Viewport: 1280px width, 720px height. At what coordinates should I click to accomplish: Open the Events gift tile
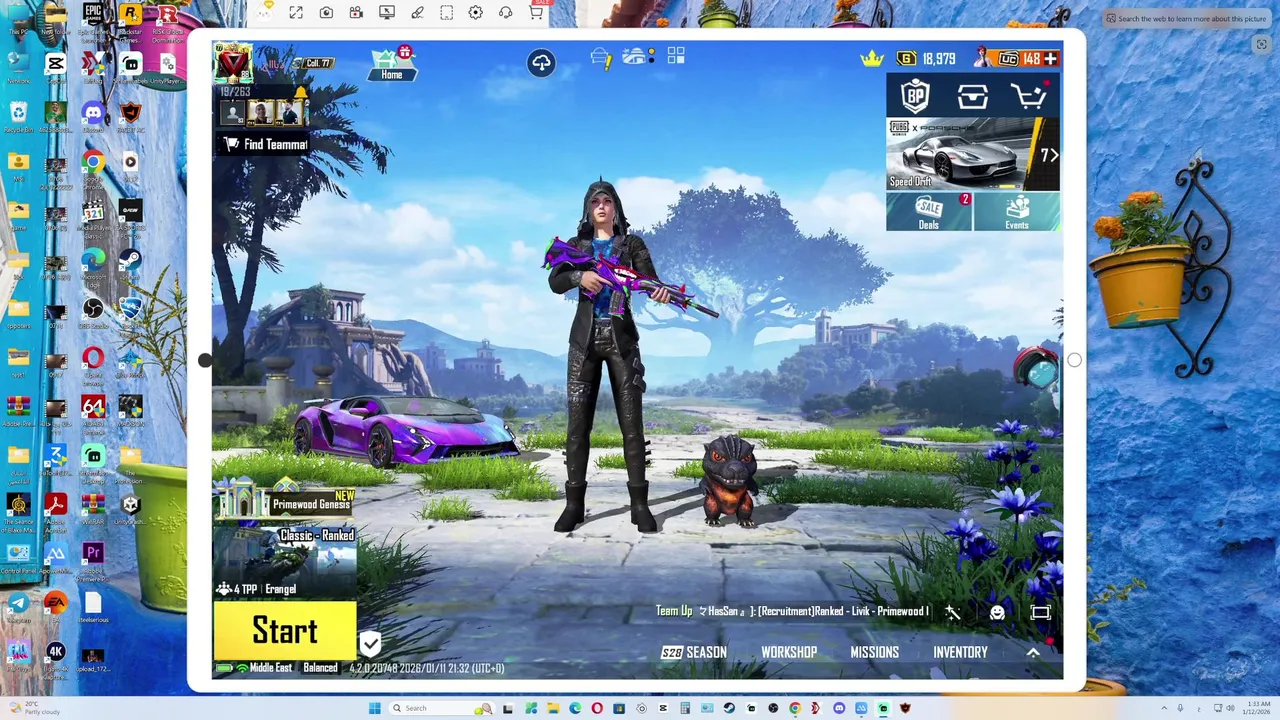point(1017,212)
